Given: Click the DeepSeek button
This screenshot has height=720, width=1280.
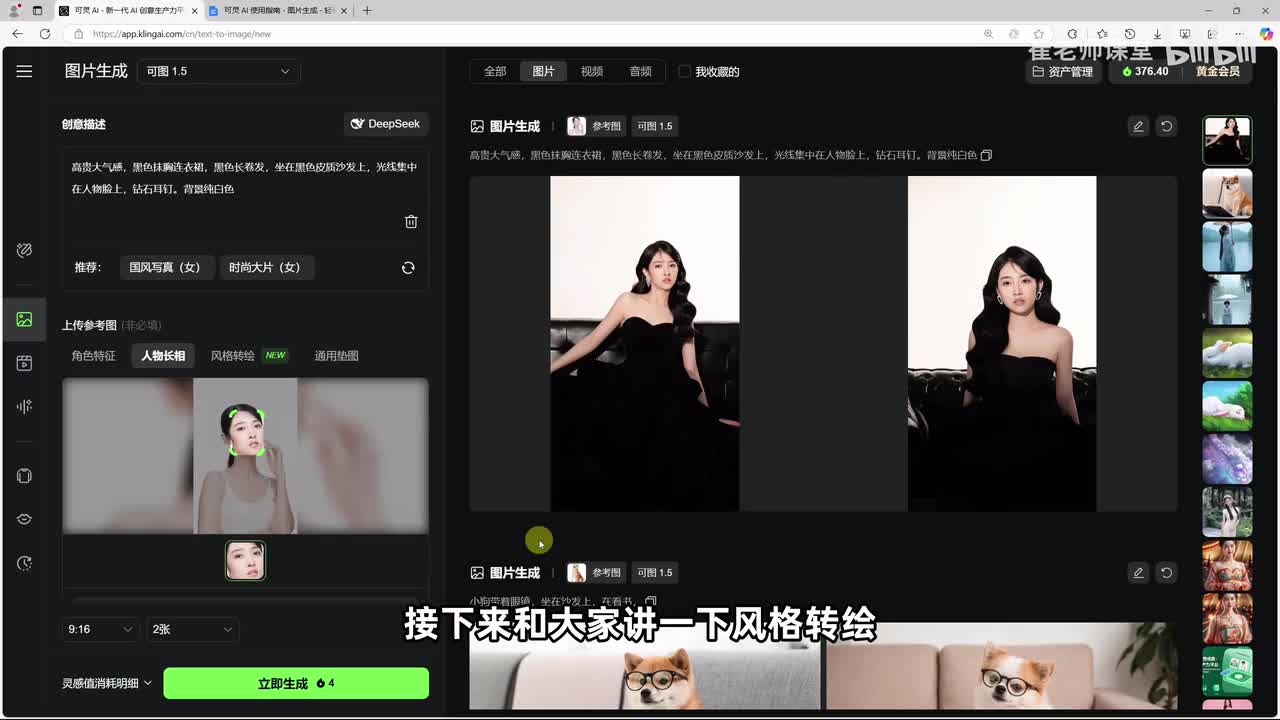Looking at the screenshot, I should point(386,124).
